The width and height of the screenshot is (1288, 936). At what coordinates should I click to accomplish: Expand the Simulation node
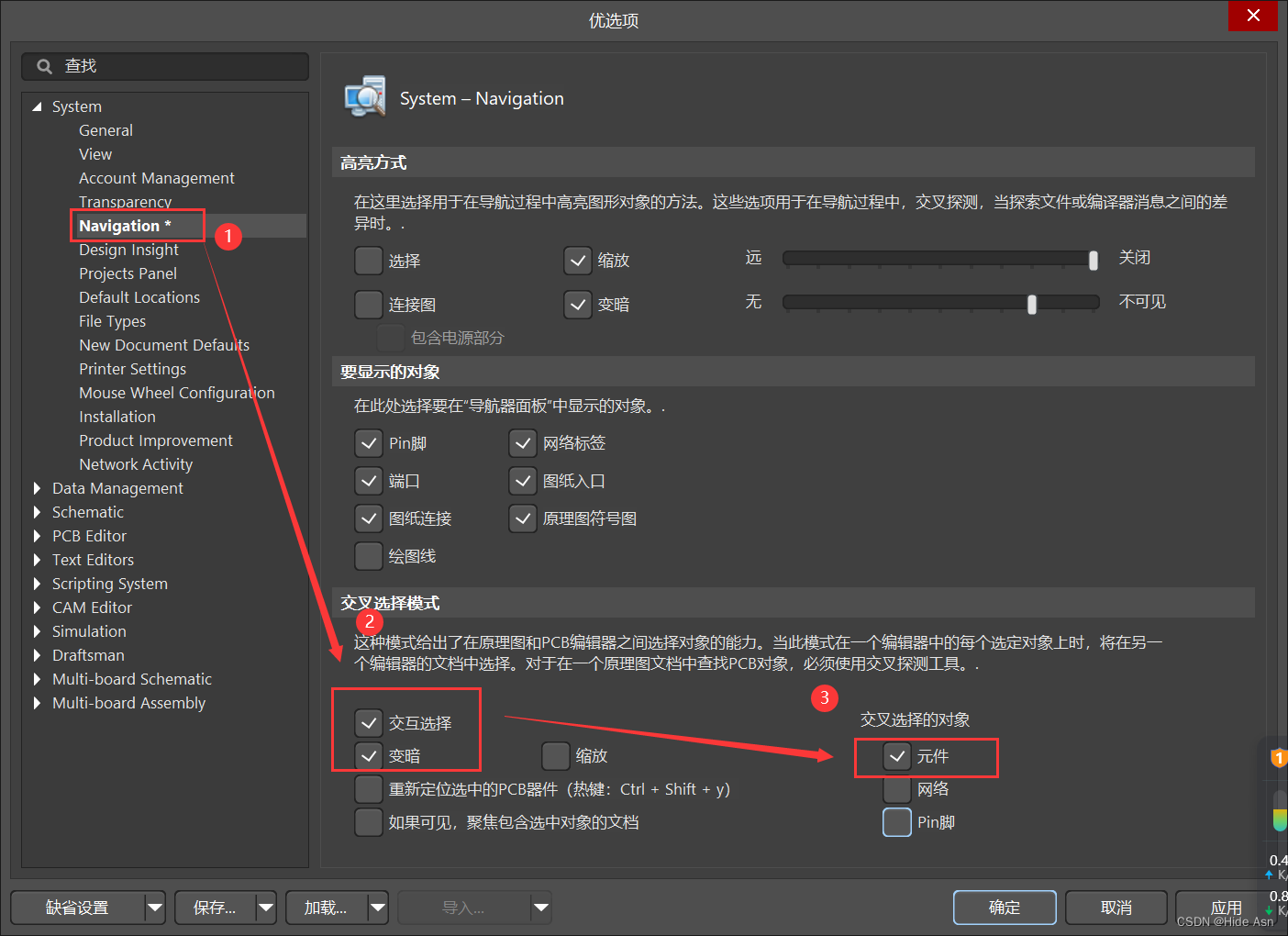pyautogui.click(x=37, y=631)
